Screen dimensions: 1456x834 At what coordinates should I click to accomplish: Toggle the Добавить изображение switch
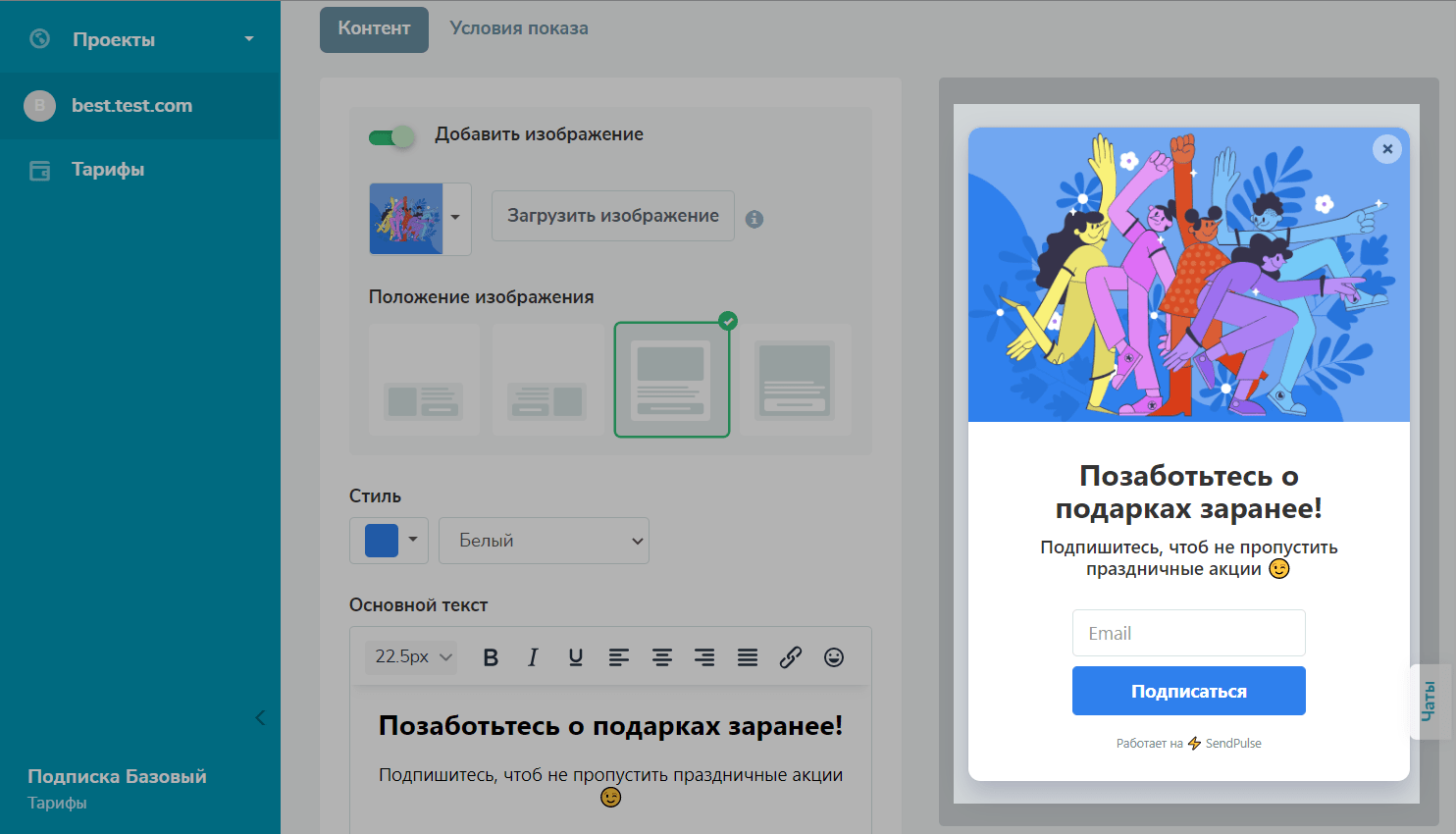[x=391, y=136]
